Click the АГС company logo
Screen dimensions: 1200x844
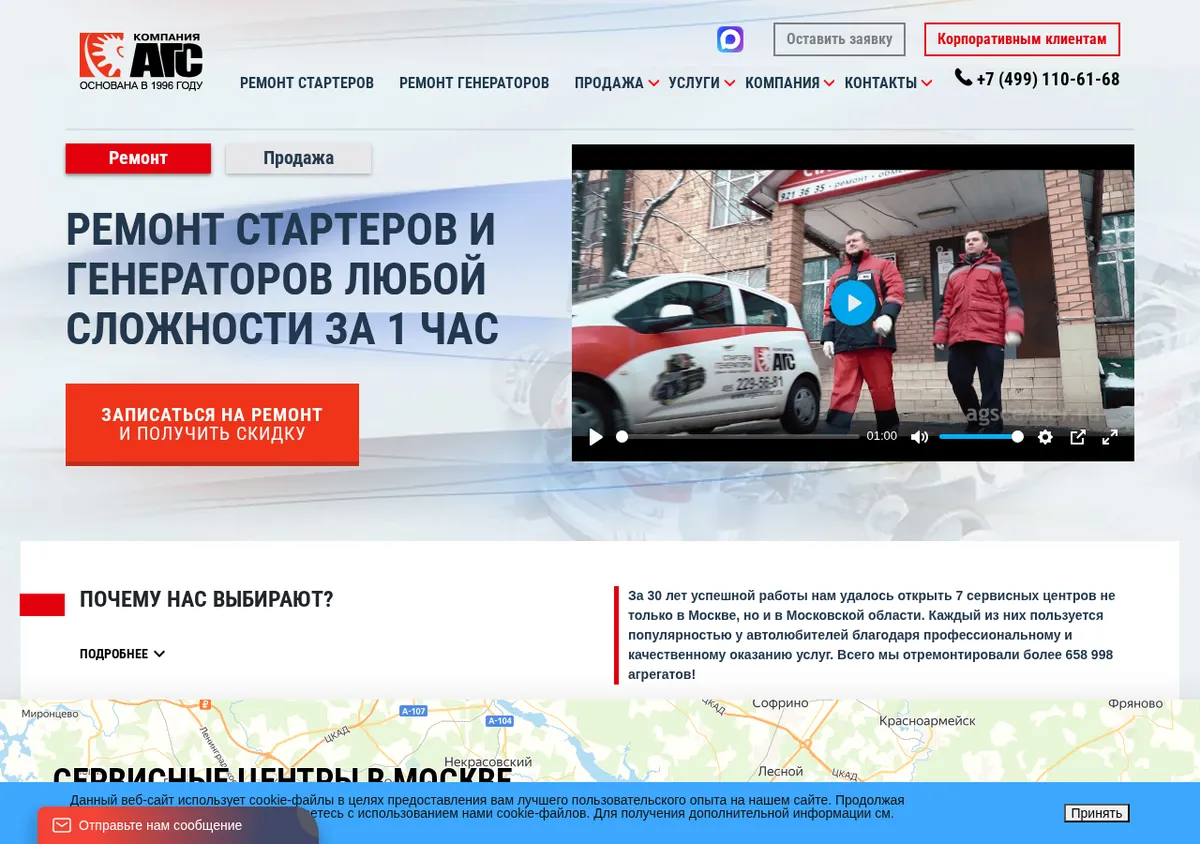[141, 61]
